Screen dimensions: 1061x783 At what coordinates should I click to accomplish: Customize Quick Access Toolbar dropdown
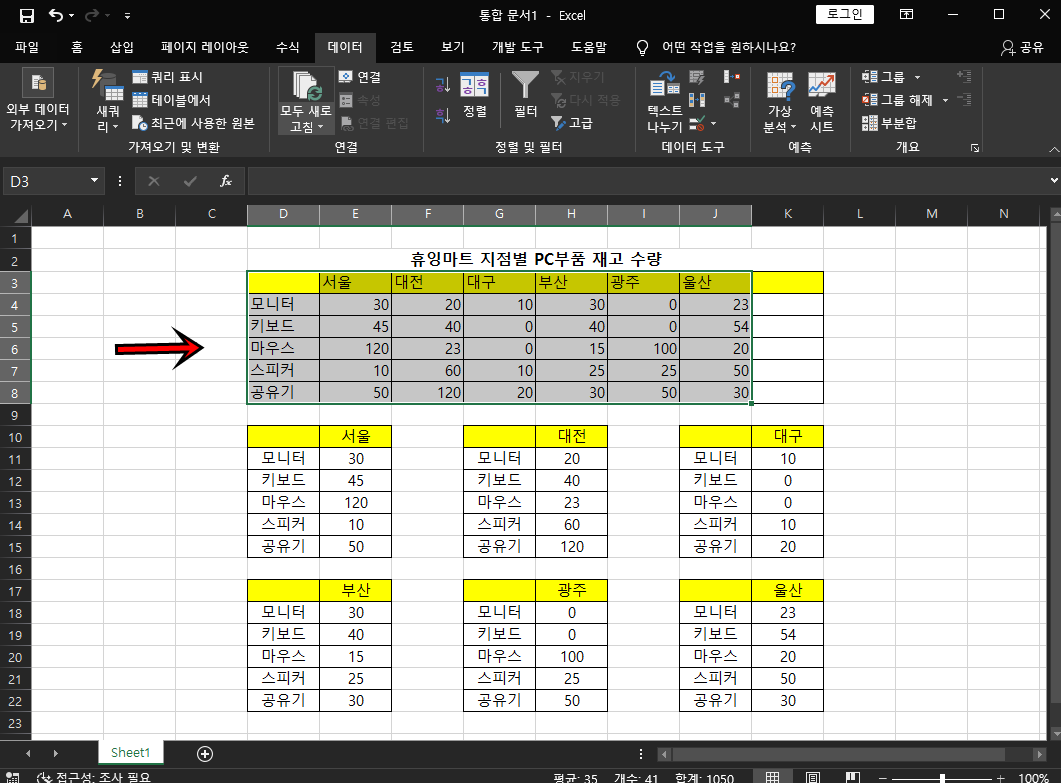coord(127,16)
